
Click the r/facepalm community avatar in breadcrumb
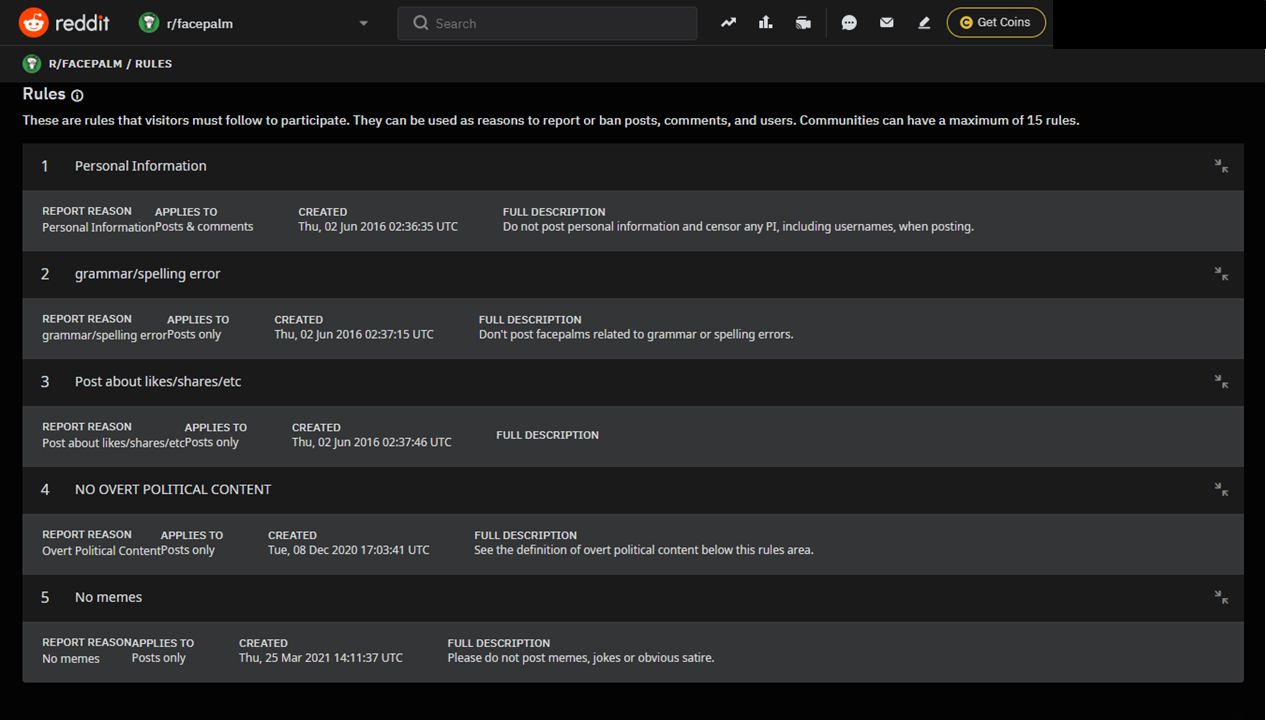tap(32, 64)
